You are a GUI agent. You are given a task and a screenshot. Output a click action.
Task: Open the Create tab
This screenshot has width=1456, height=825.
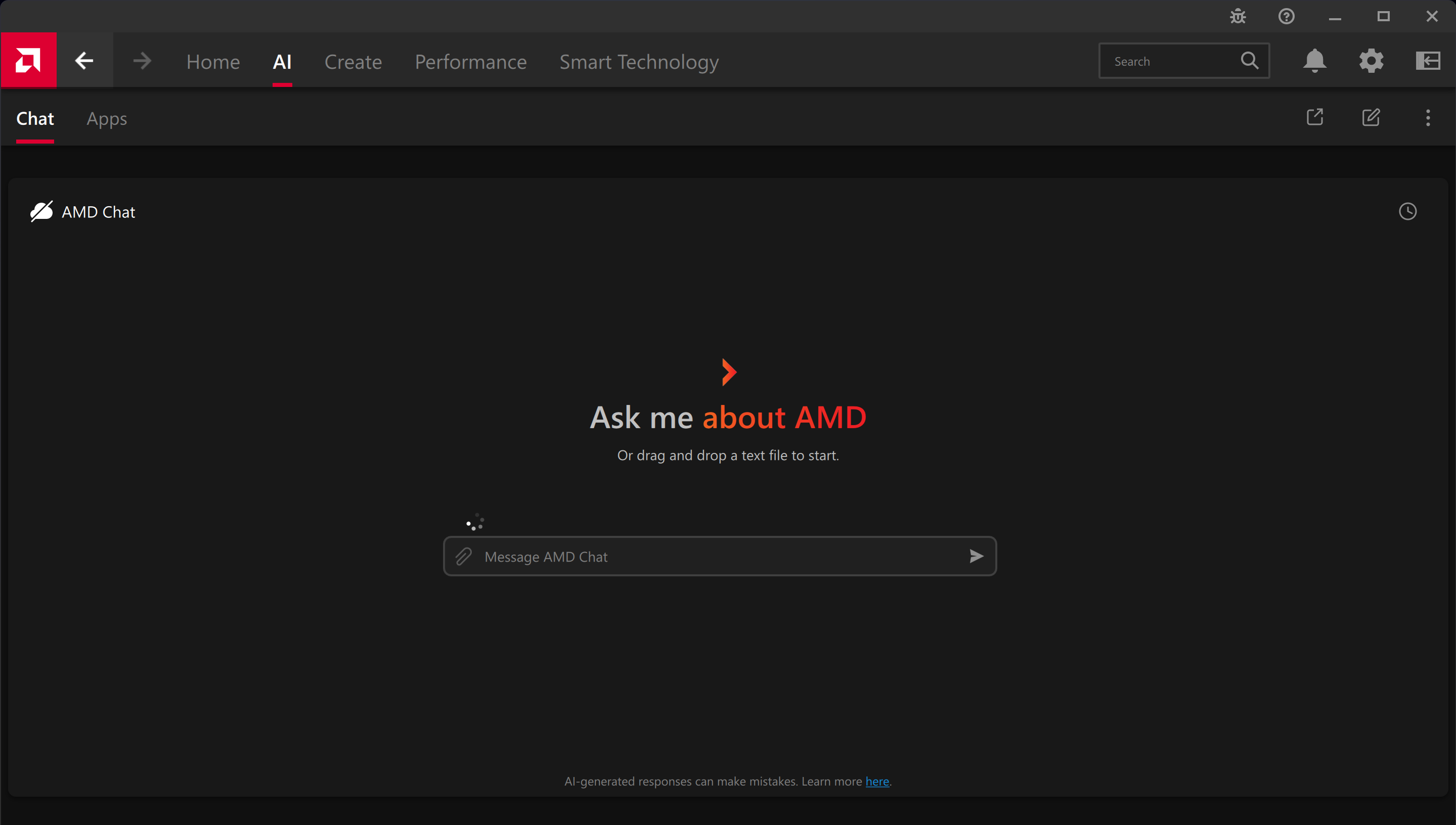[x=352, y=62]
